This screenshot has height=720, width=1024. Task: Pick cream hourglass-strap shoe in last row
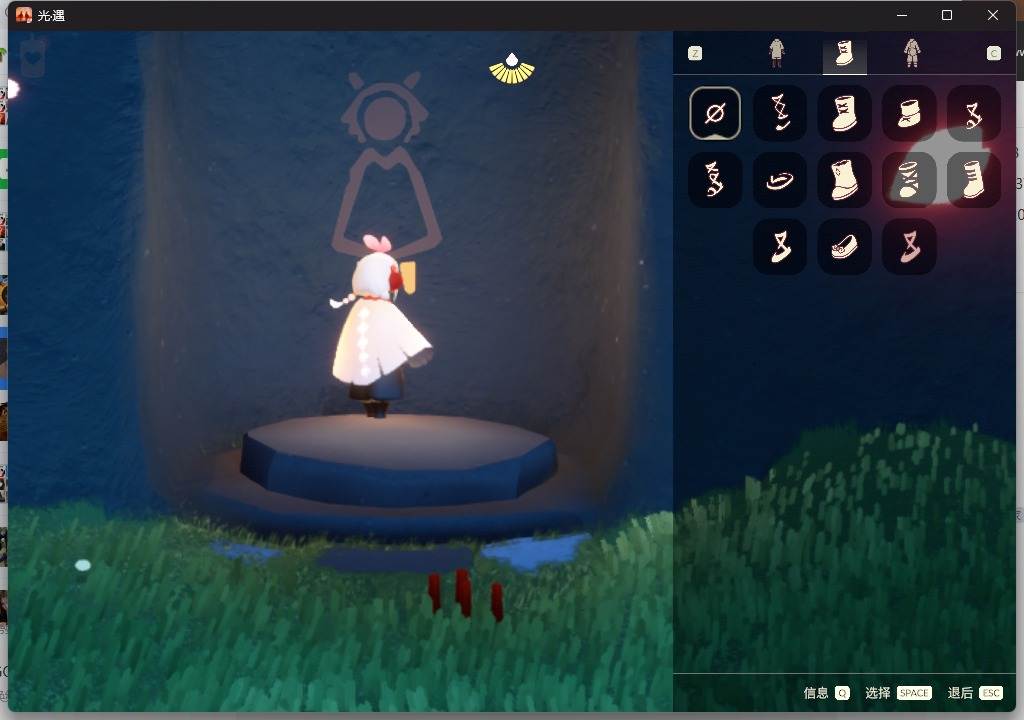pyautogui.click(x=779, y=246)
